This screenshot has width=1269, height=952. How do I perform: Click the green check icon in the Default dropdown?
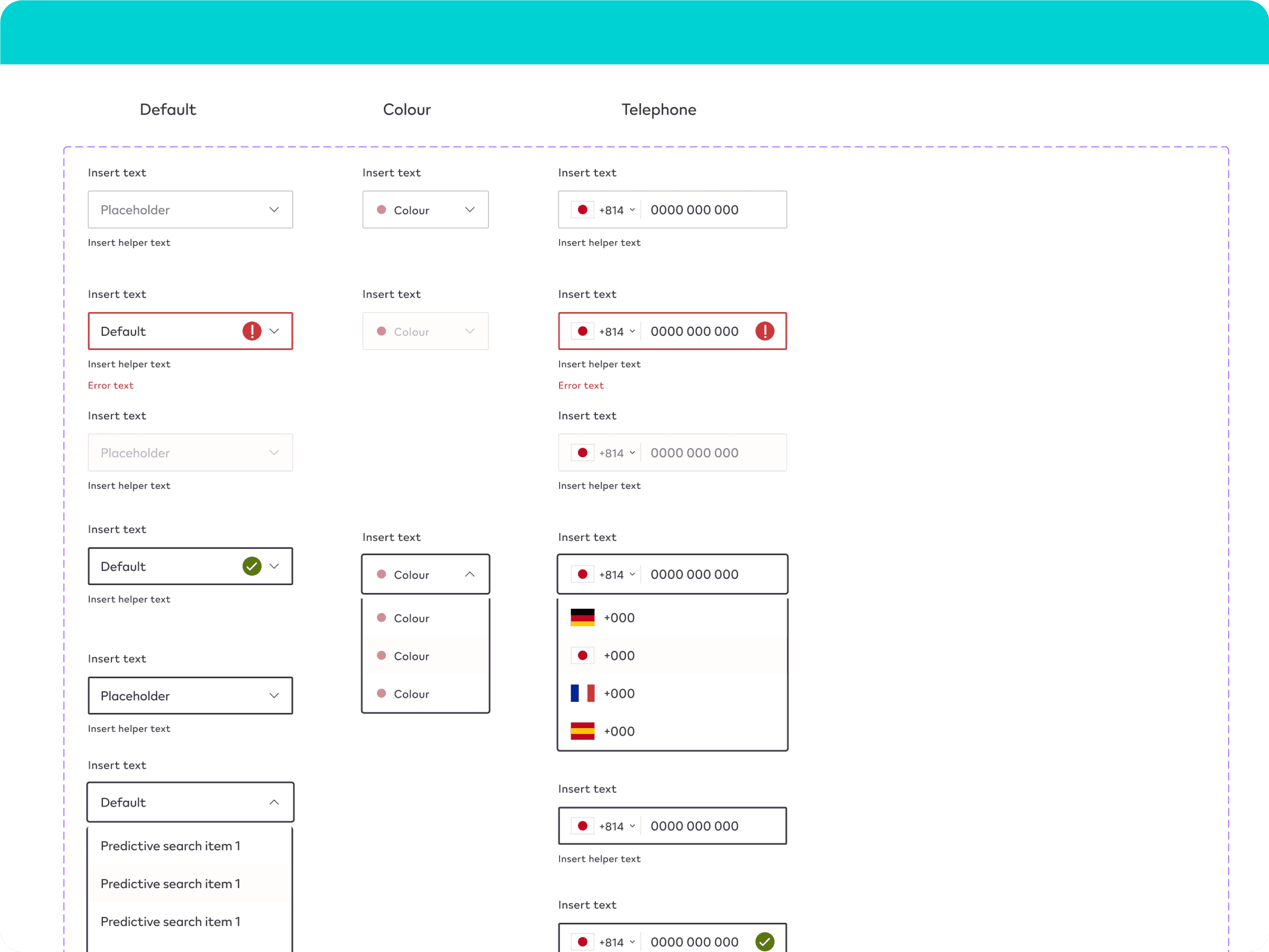pos(252,566)
